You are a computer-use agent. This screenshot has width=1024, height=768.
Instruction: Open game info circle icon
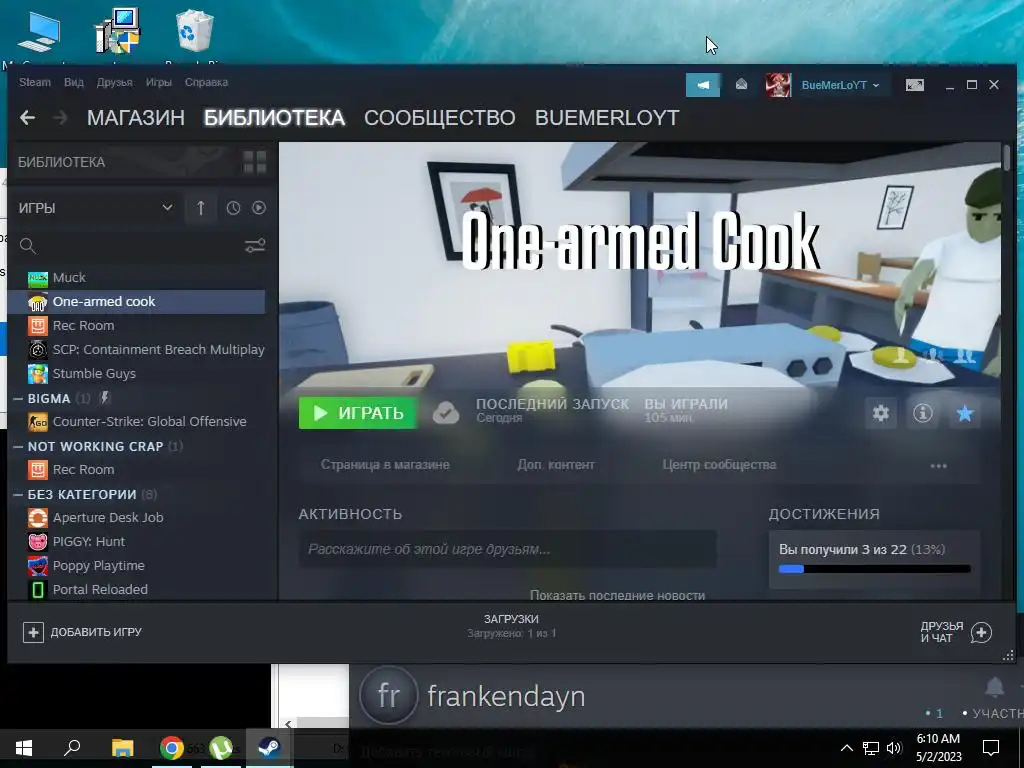(922, 413)
